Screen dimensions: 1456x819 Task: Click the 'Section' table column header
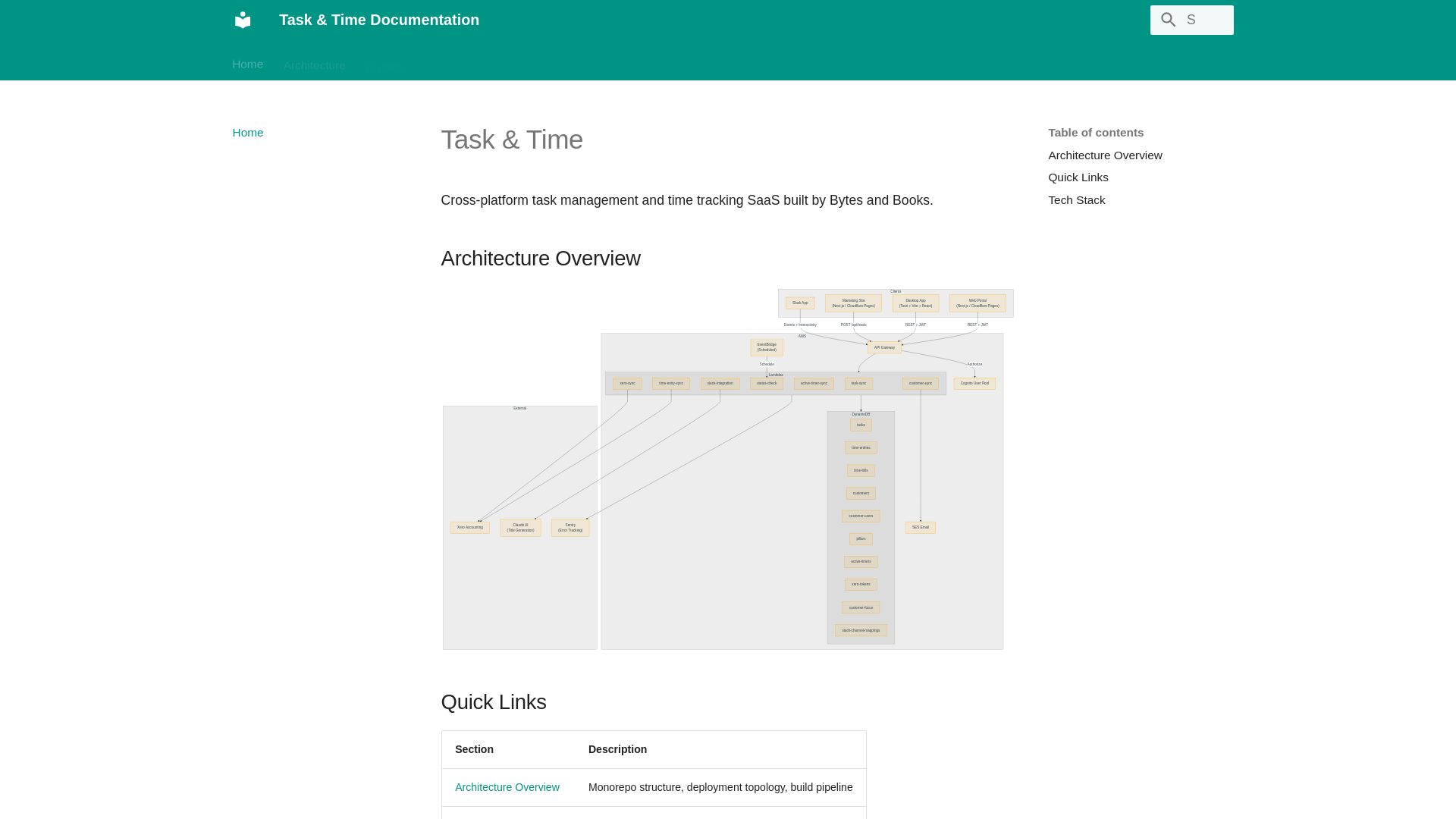pos(474,749)
